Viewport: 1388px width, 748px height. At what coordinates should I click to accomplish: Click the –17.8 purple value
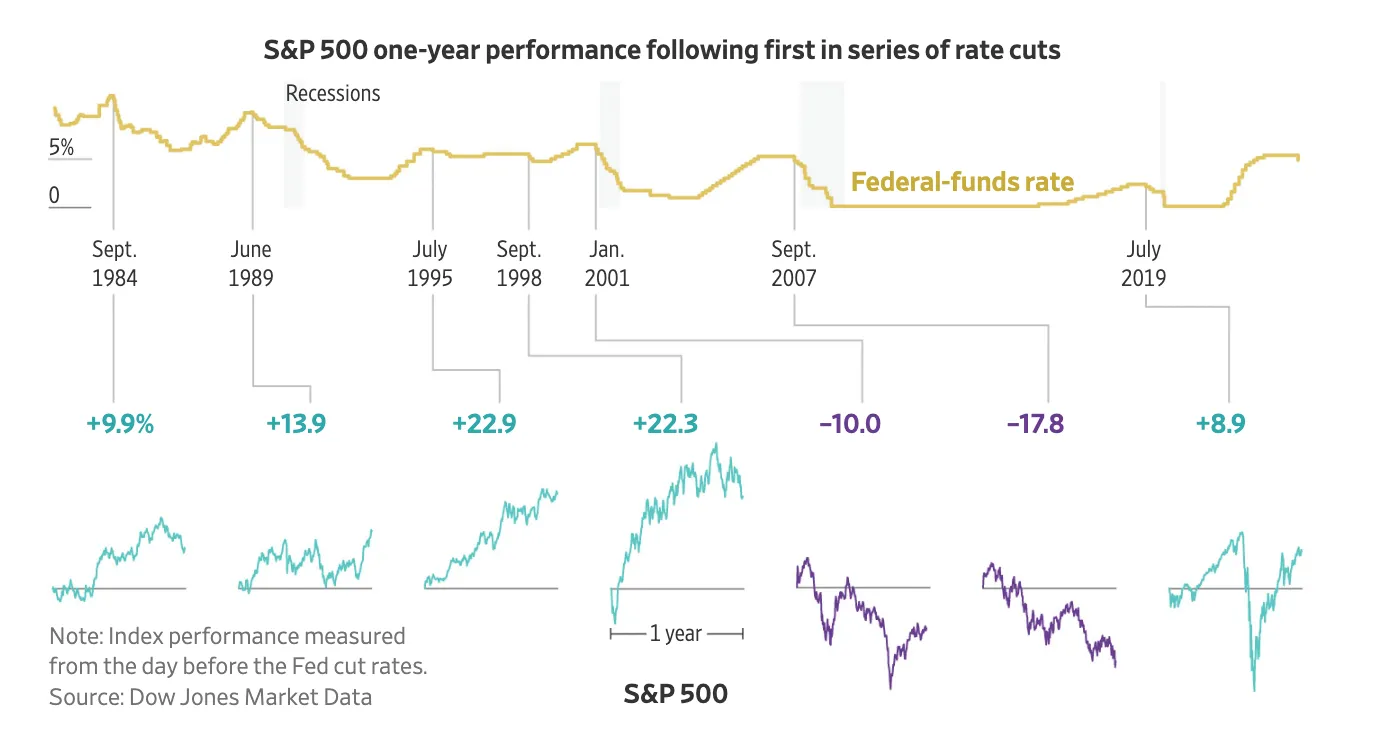click(1035, 424)
